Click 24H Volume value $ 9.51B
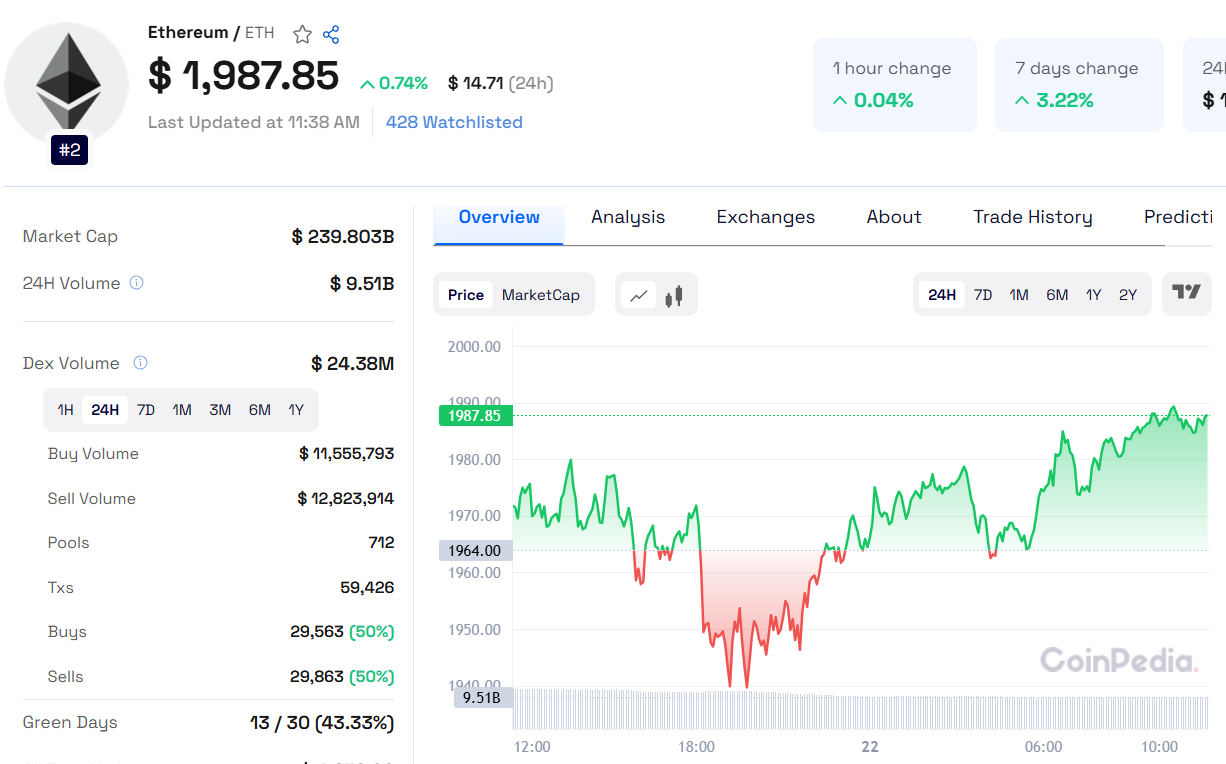The width and height of the screenshot is (1226, 764). point(362,284)
